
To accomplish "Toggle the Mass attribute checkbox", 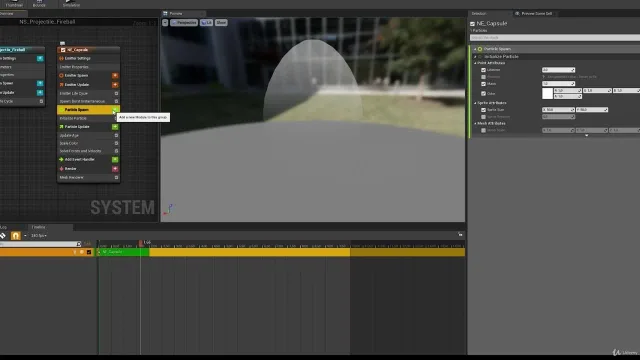I will [x=483, y=84].
